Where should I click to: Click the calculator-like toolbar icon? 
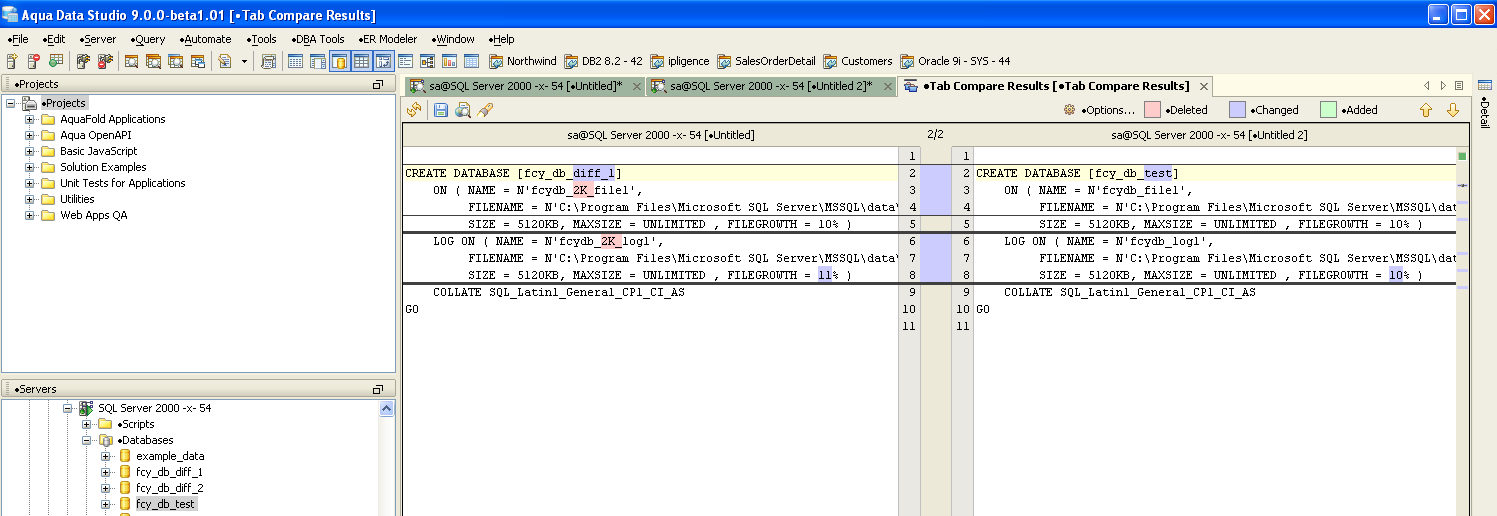pos(268,61)
